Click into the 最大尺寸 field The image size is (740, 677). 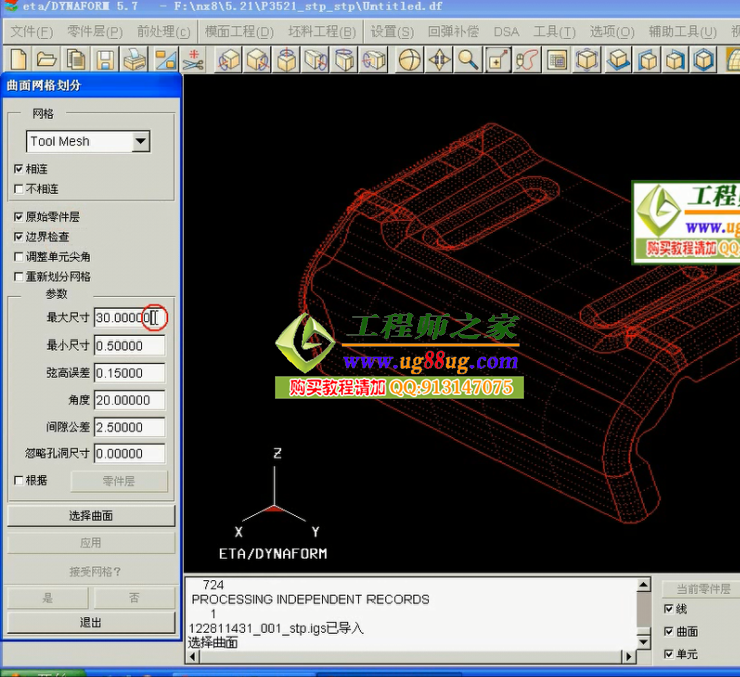tap(129, 318)
